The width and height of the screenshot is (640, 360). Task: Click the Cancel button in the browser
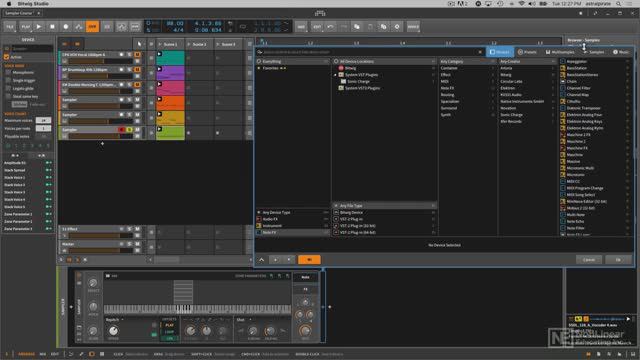(589, 260)
